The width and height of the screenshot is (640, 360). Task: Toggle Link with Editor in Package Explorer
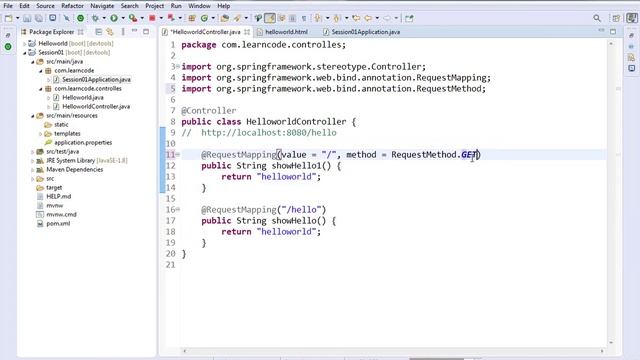[x=110, y=32]
